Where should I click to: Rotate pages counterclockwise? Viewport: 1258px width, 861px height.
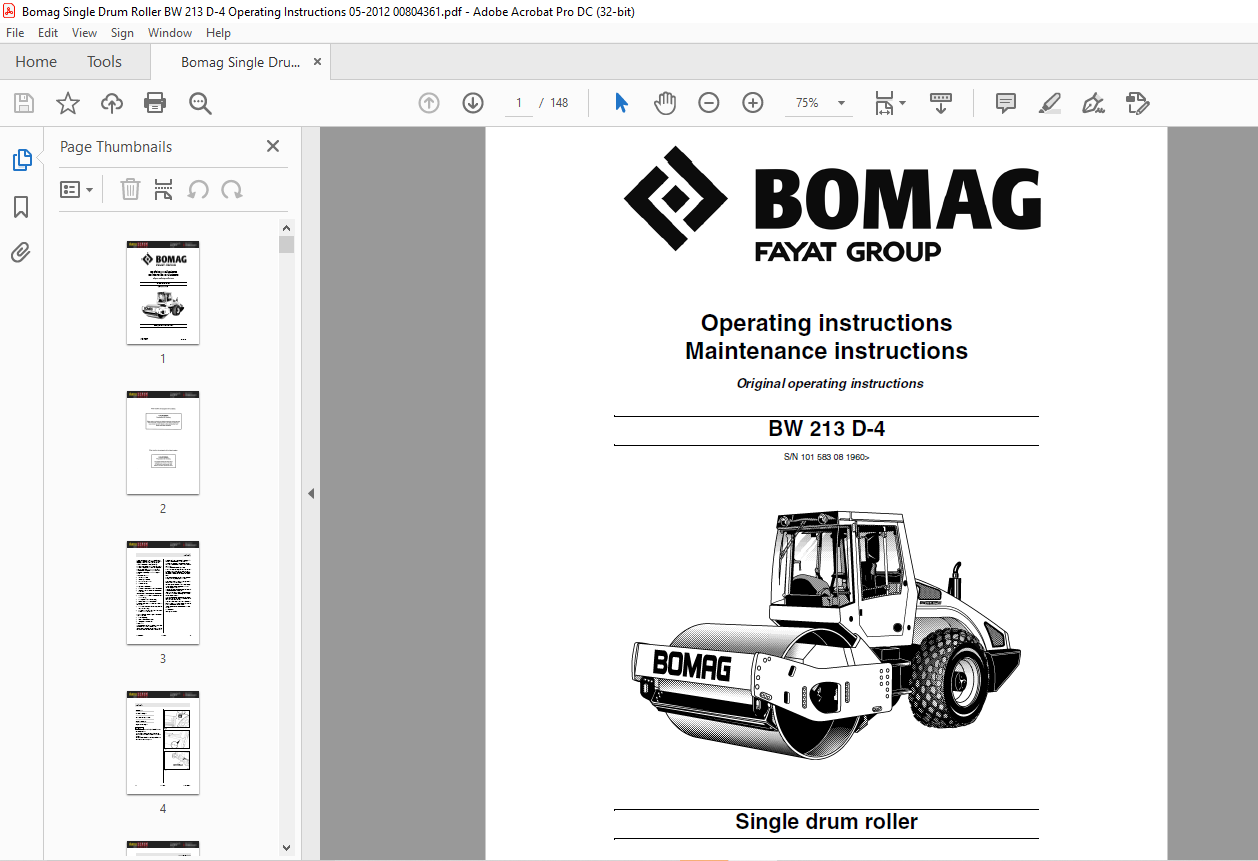[x=198, y=189]
